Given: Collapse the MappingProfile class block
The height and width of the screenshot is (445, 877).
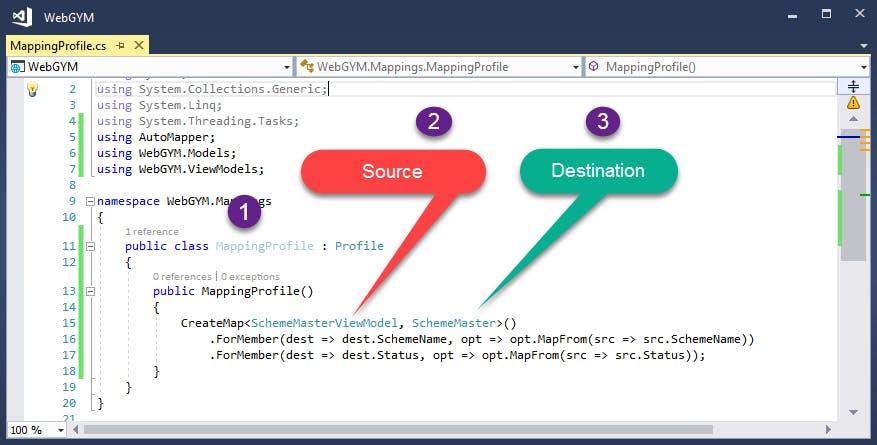Looking at the screenshot, I should (89, 246).
